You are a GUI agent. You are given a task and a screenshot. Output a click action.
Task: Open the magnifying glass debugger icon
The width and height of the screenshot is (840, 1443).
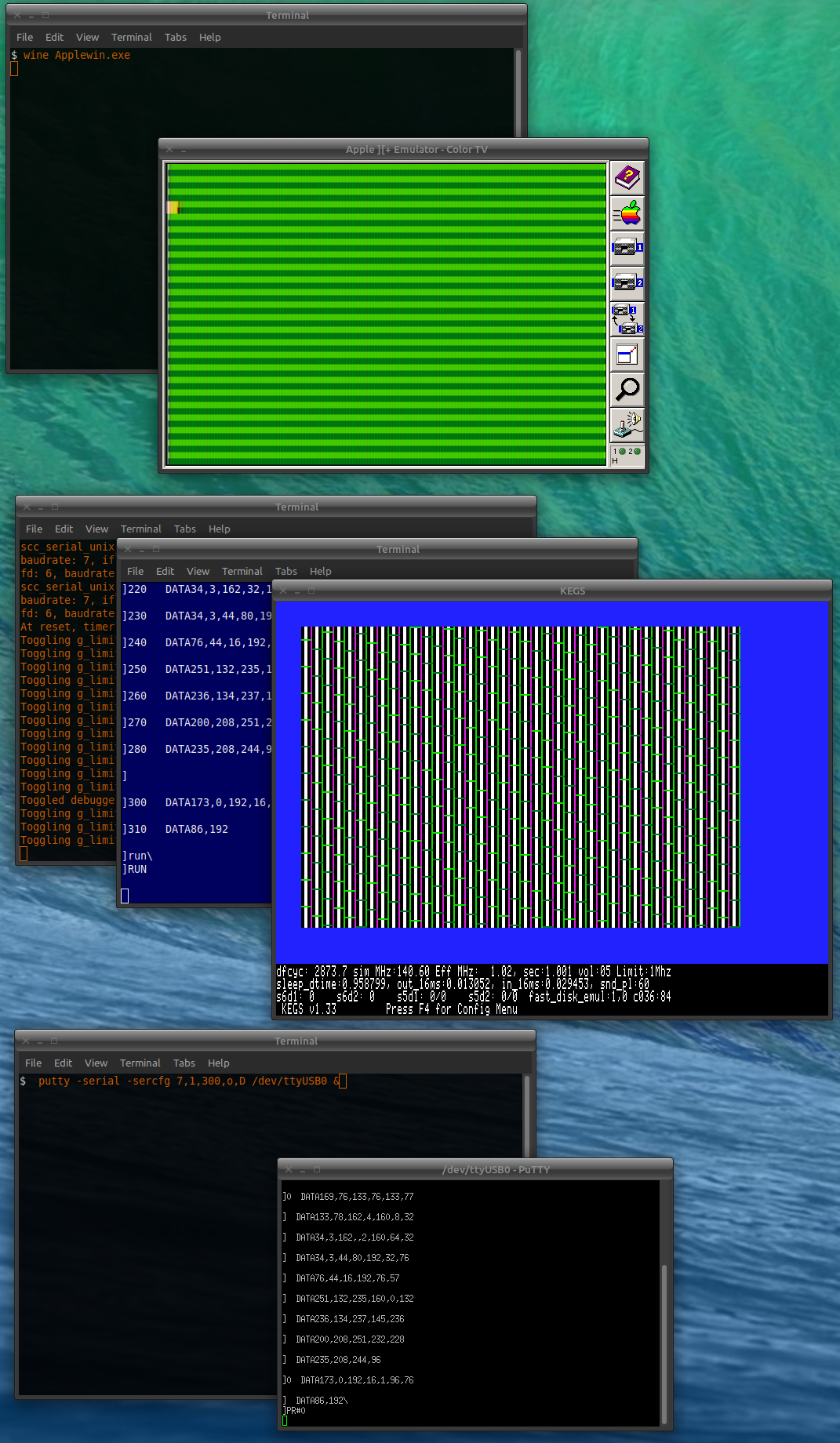click(x=627, y=389)
